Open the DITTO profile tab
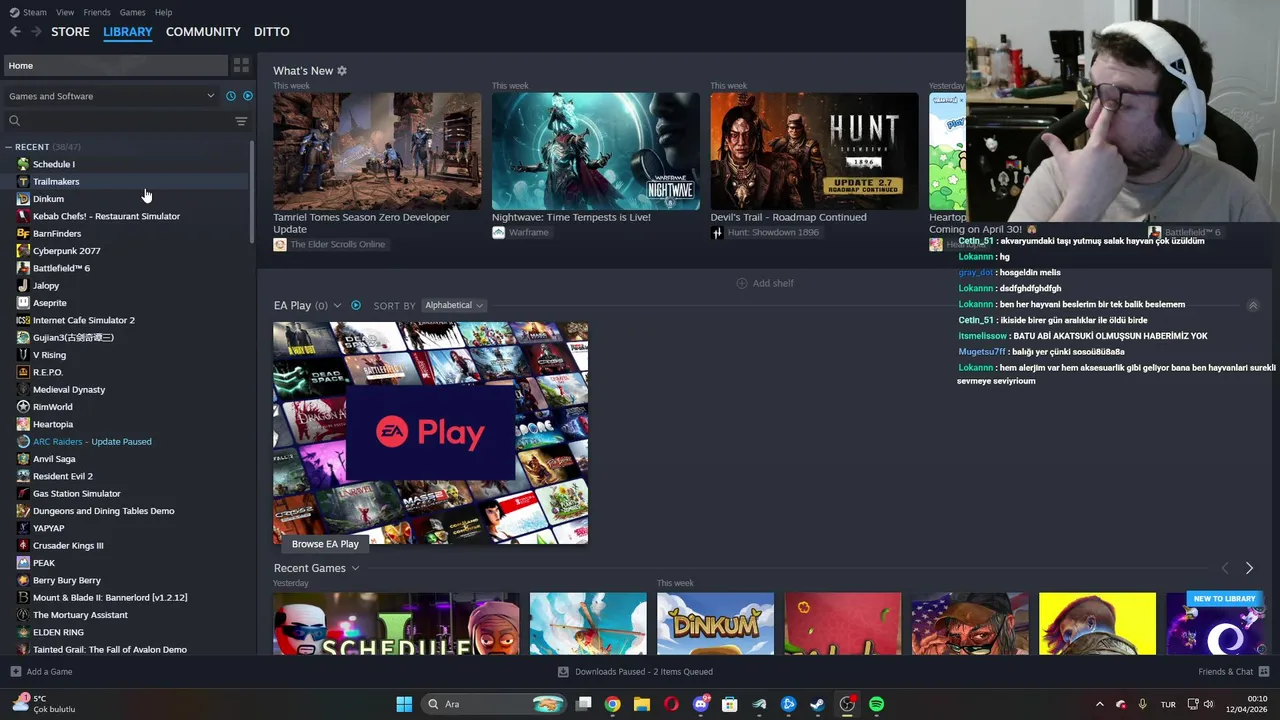 [272, 32]
